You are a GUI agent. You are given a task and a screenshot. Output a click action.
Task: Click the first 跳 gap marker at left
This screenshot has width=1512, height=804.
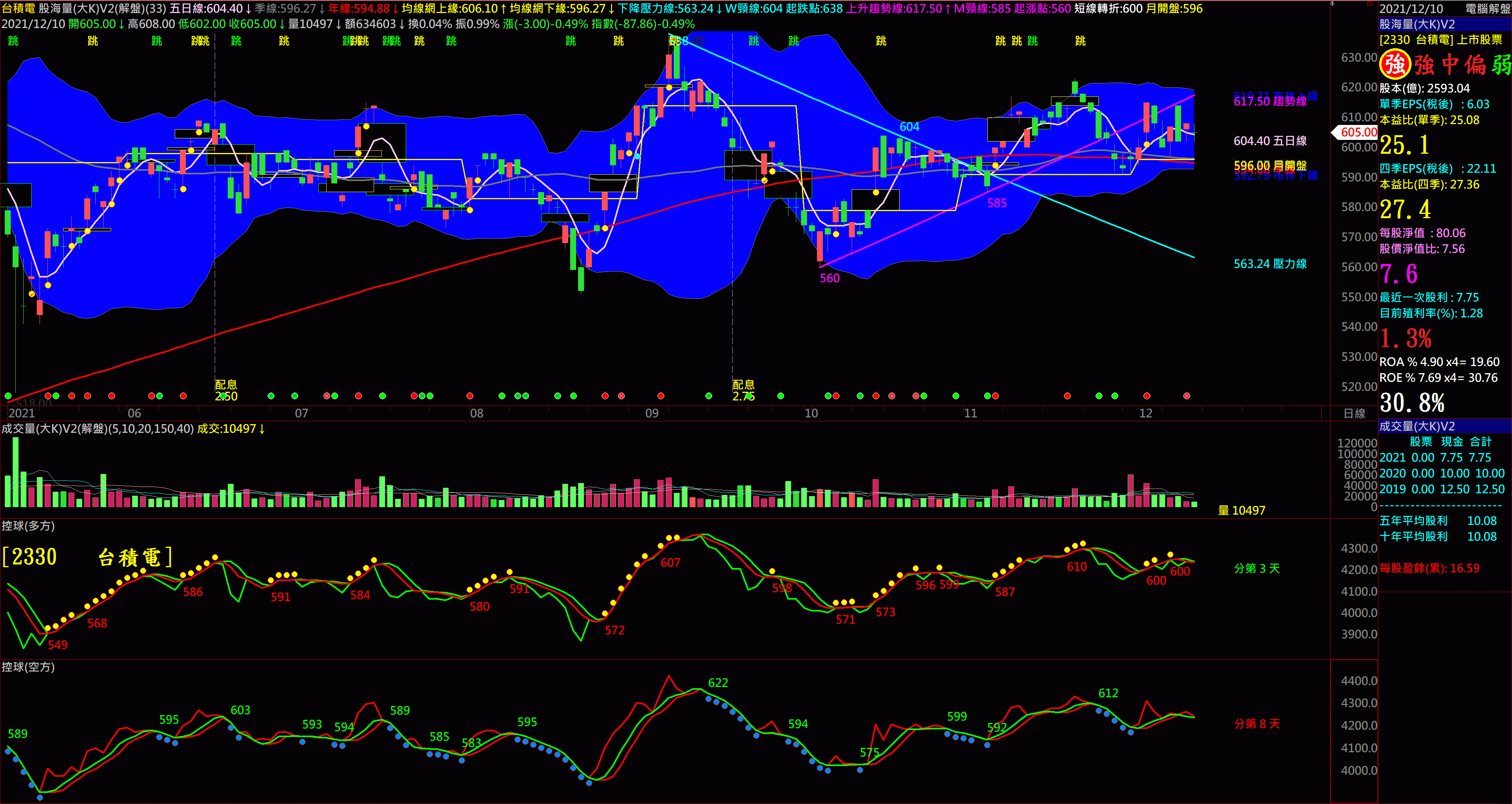pyautogui.click(x=13, y=40)
